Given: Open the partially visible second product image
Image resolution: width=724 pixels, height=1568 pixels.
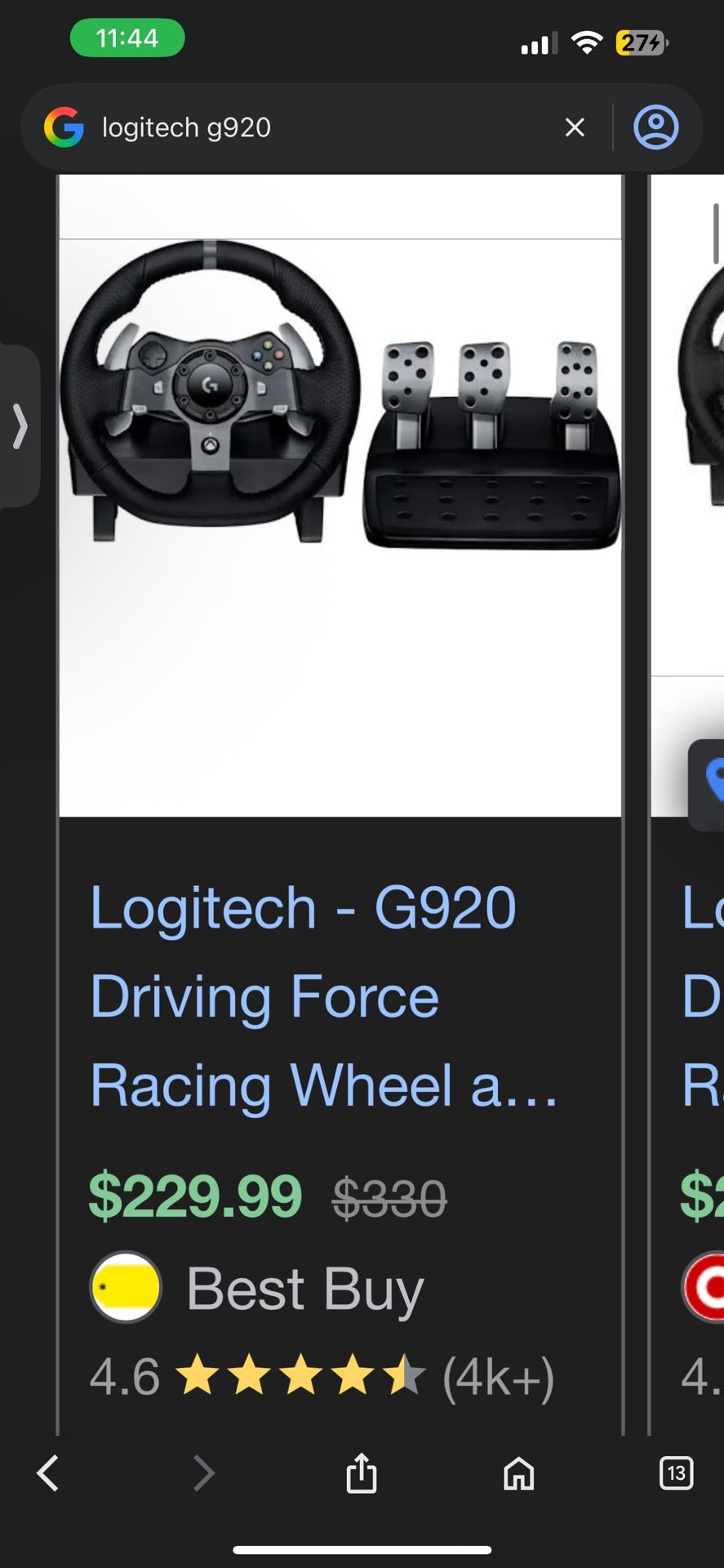Looking at the screenshot, I should [687, 425].
